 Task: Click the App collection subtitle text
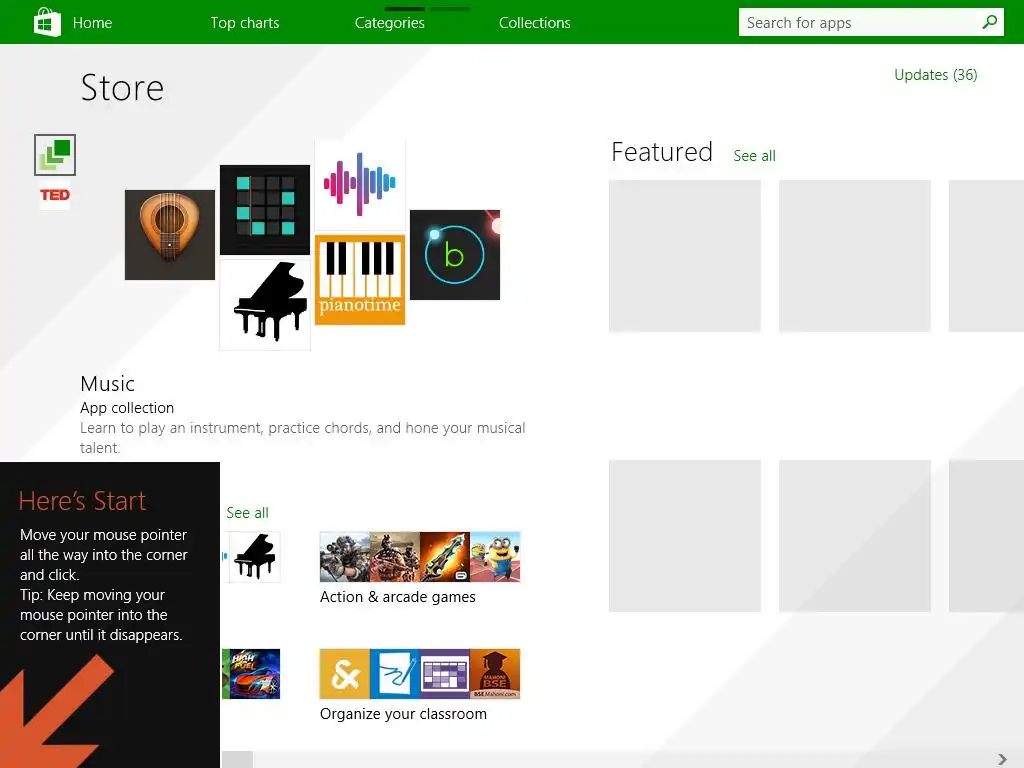(127, 408)
